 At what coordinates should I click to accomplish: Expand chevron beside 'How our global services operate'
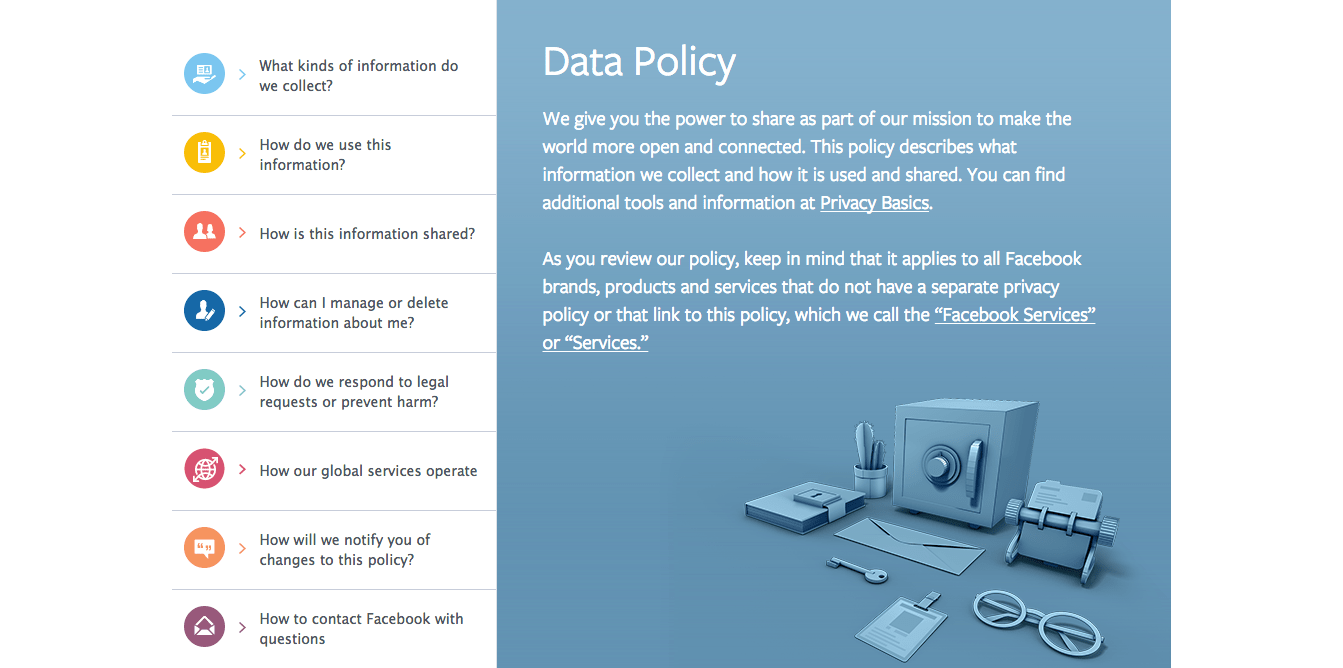pos(242,470)
